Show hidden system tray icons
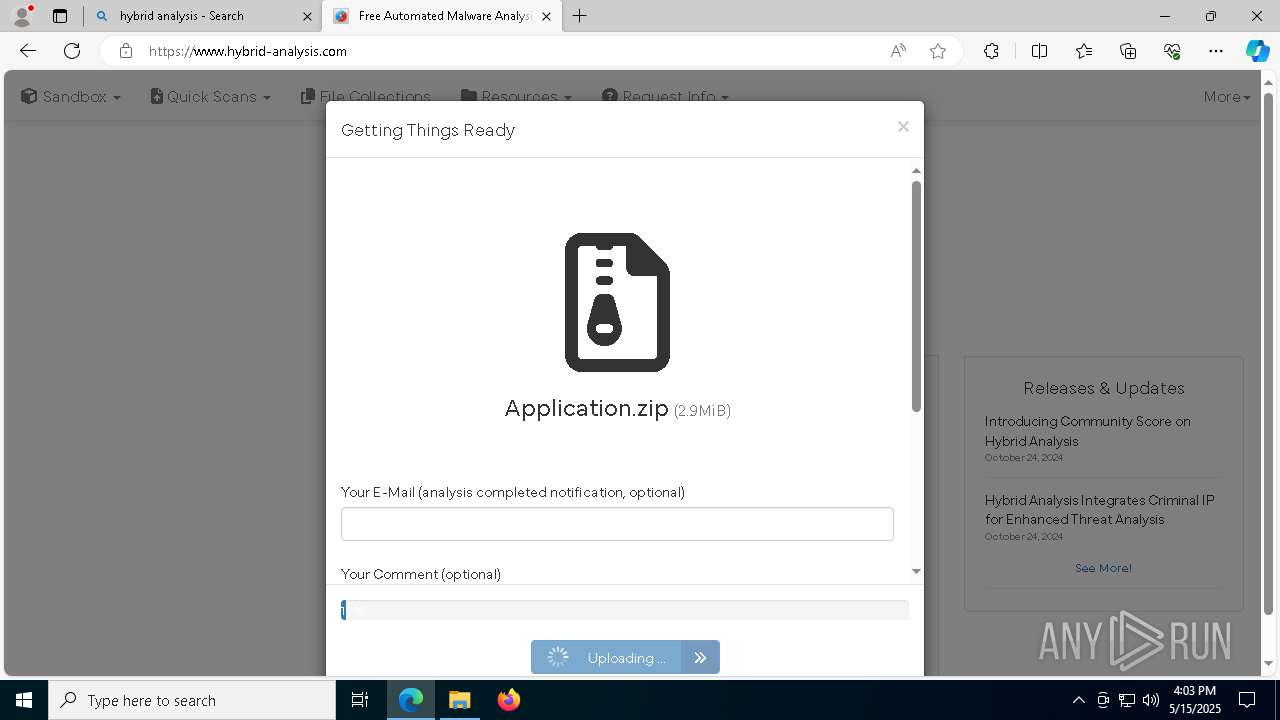This screenshot has height=720, width=1280. (x=1078, y=700)
